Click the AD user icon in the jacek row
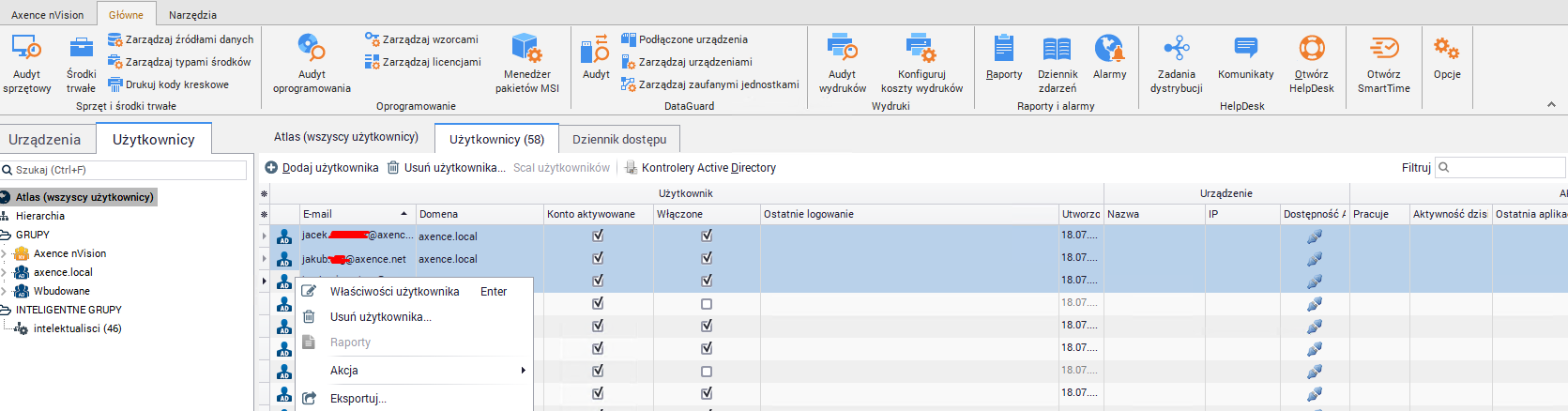This screenshot has height=411, width=1568. point(284,236)
